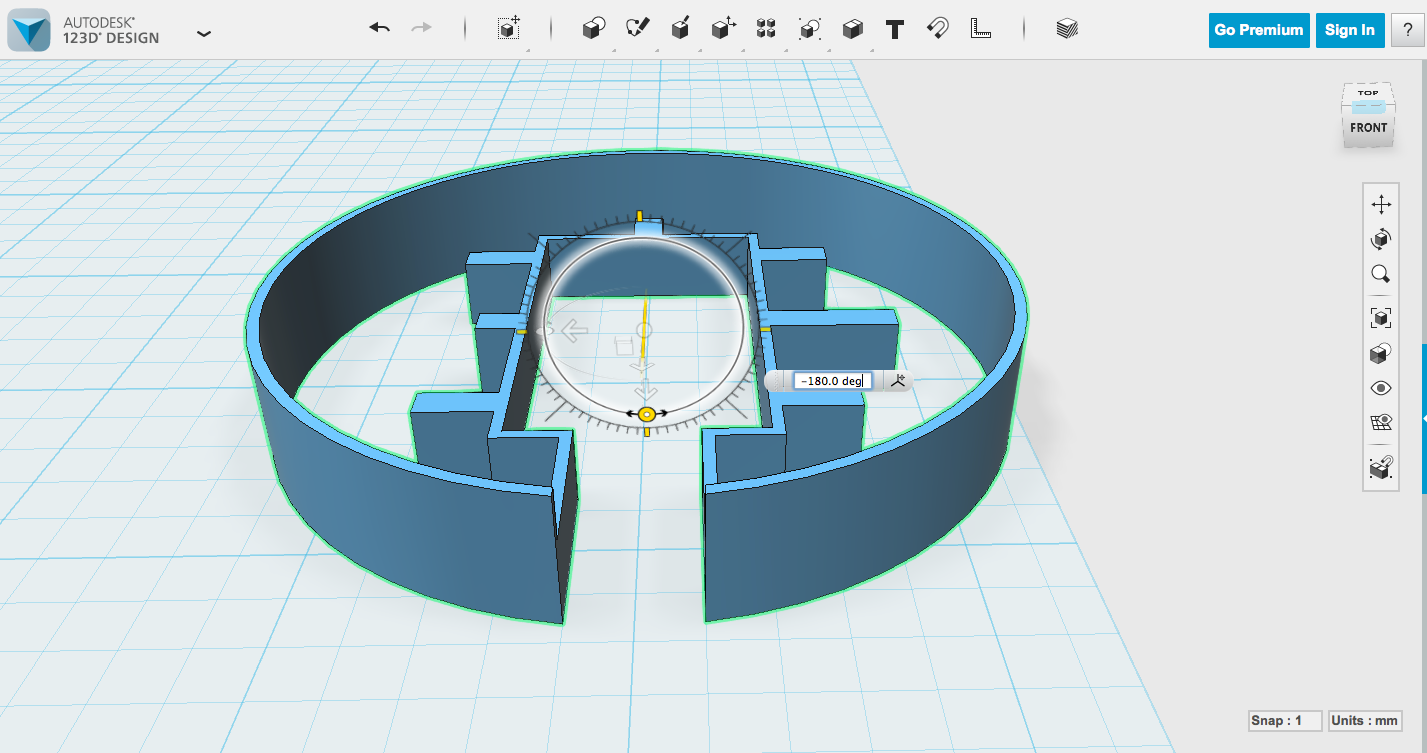Viewport: 1427px width, 753px height.
Task: Switch to the TOP view on the view cube
Action: point(1369,91)
